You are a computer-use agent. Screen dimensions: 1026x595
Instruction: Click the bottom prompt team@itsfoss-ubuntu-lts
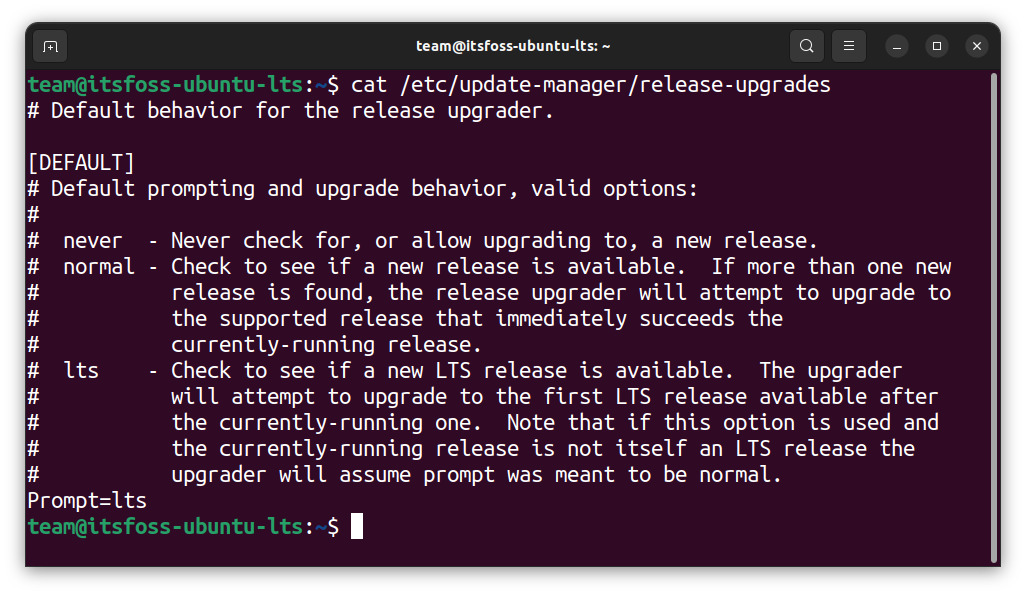165,526
